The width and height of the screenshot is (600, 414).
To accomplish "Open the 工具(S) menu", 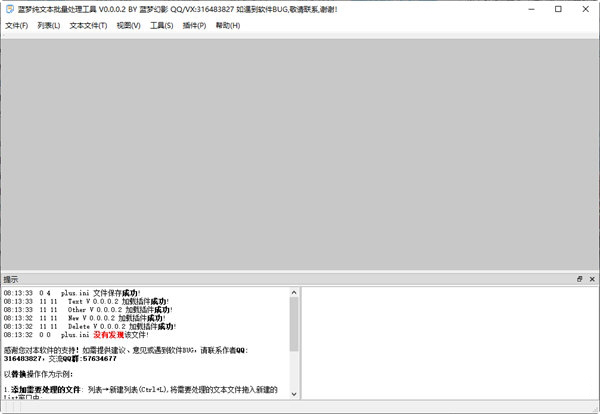I will (161, 26).
